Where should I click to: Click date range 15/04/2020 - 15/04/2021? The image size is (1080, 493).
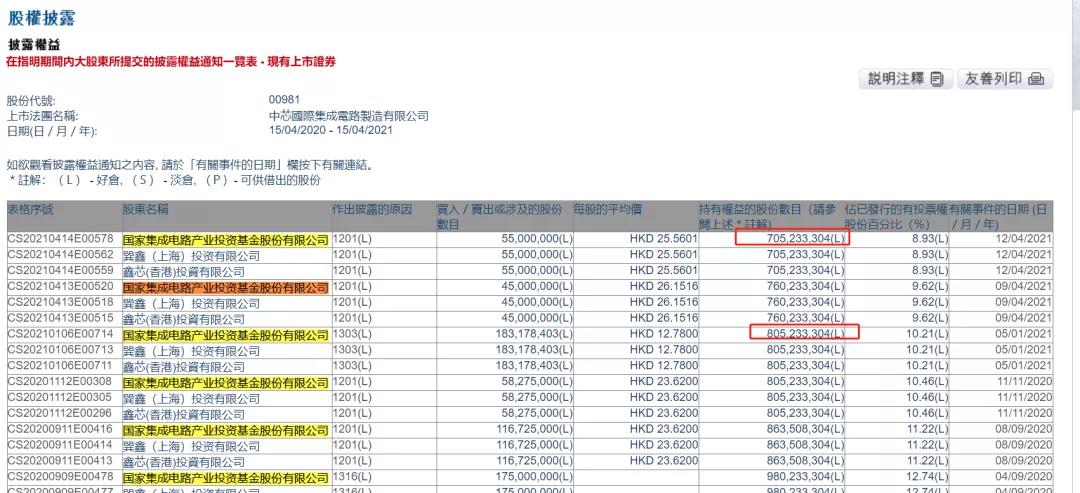(x=331, y=130)
